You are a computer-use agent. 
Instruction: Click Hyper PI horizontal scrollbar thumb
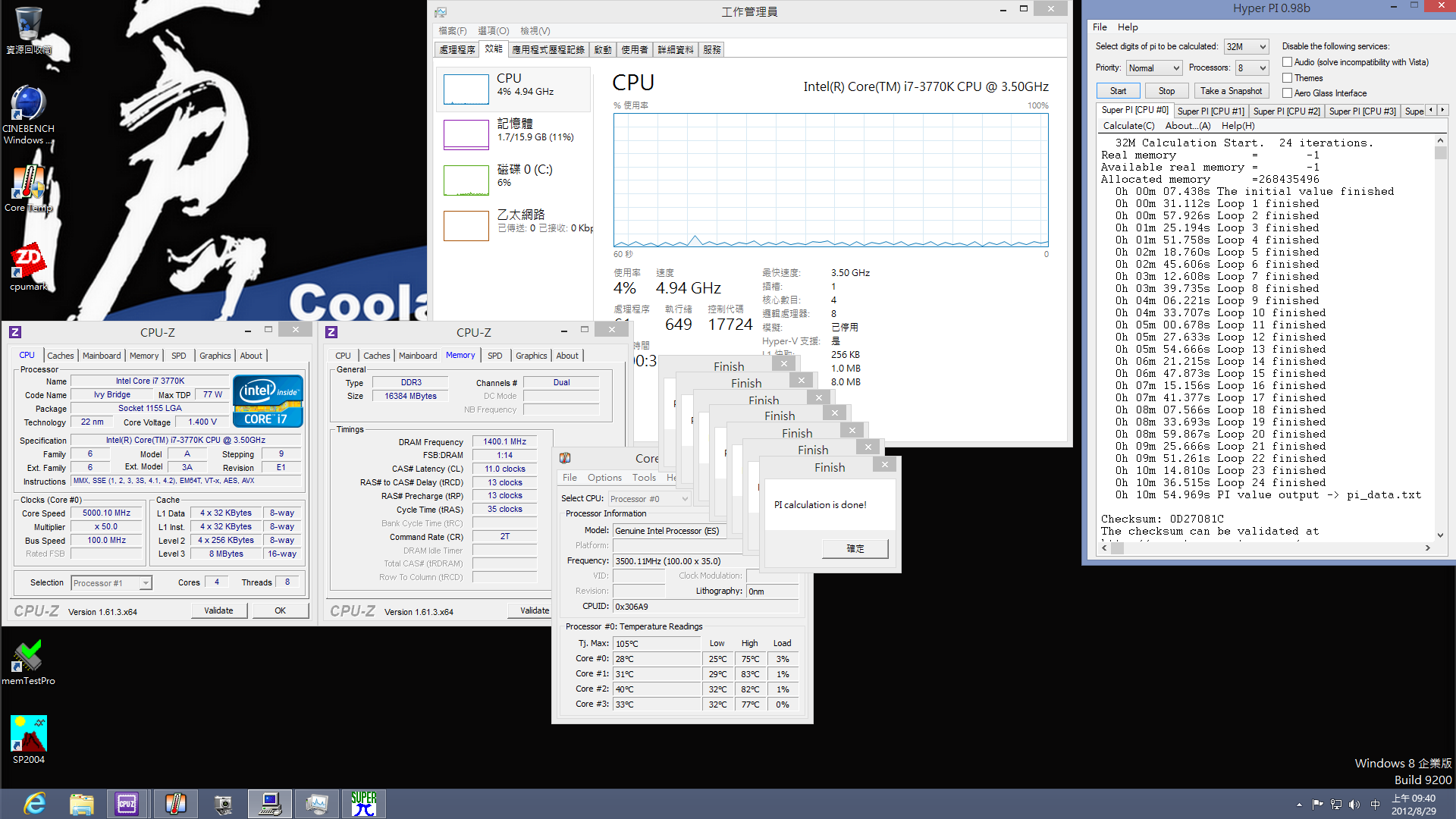(x=1118, y=548)
